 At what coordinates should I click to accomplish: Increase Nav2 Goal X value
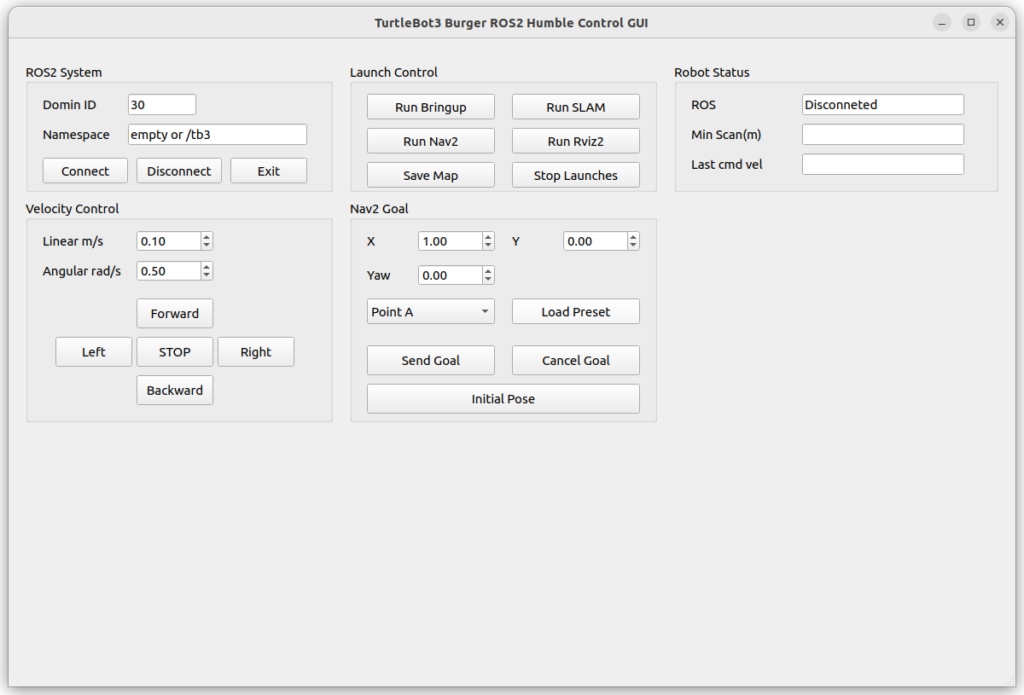[x=488, y=236]
